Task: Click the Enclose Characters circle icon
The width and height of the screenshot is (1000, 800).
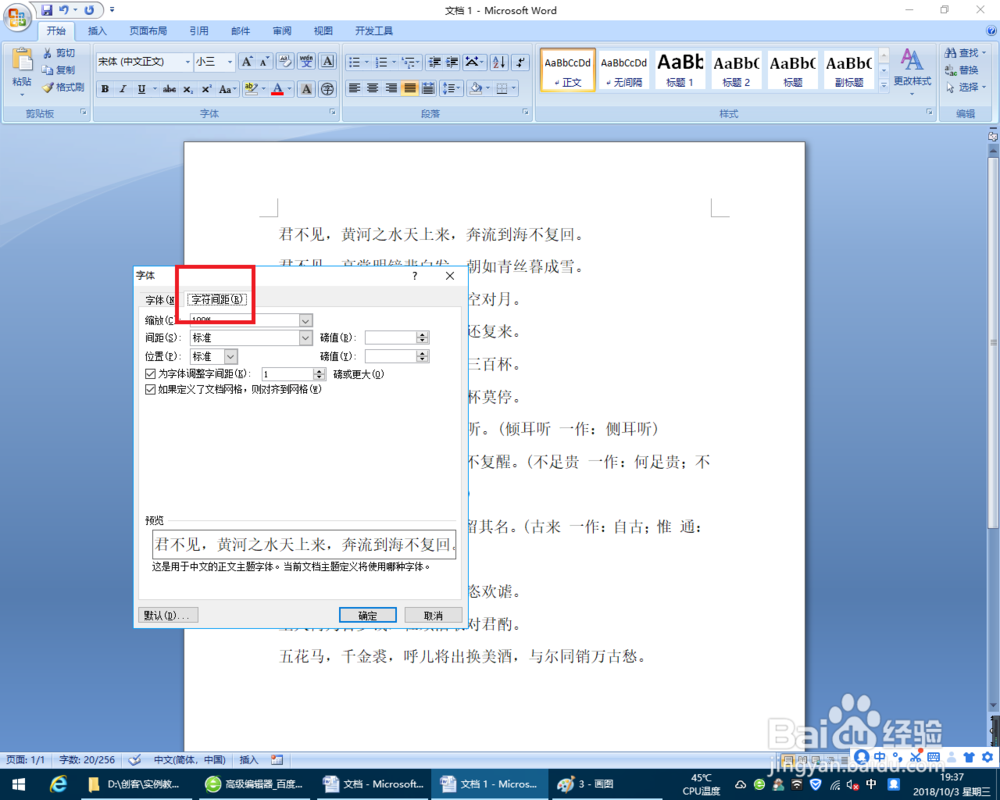Action: click(x=327, y=89)
